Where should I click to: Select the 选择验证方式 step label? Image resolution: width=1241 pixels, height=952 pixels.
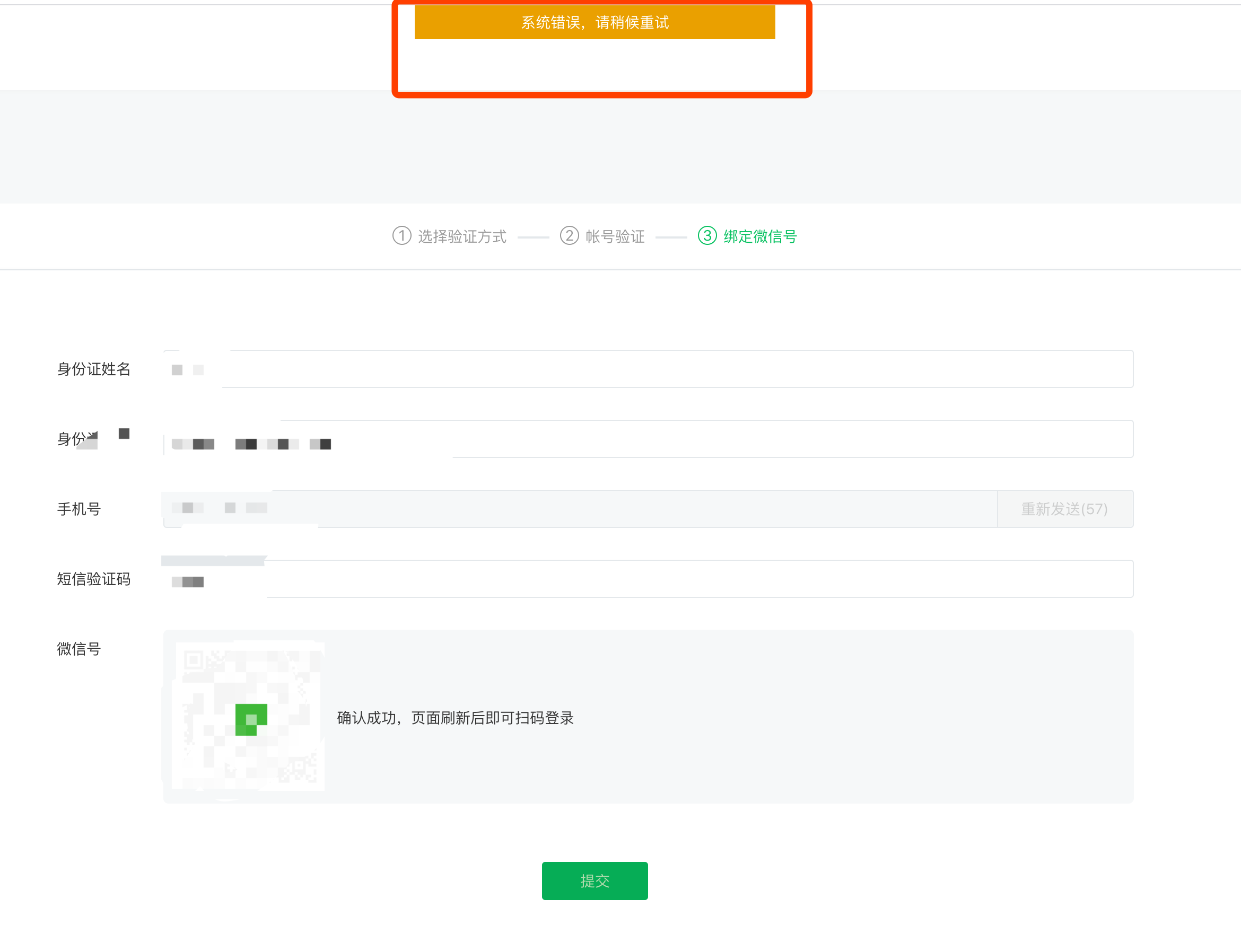(x=462, y=237)
